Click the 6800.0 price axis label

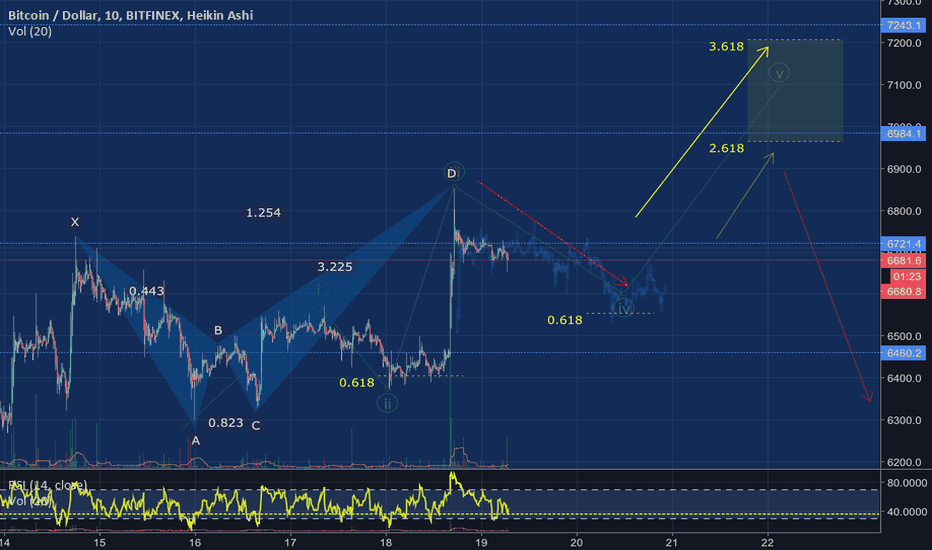pos(904,211)
